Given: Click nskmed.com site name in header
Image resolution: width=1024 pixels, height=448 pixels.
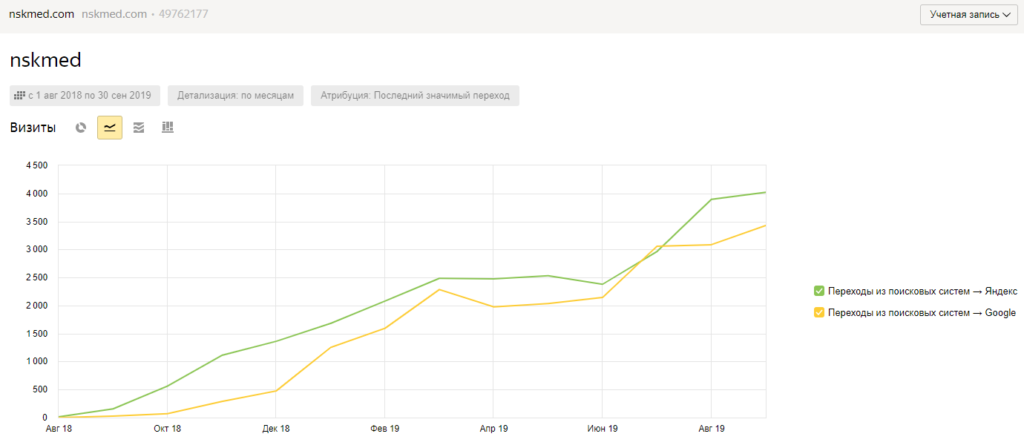Looking at the screenshot, I should 42,14.
